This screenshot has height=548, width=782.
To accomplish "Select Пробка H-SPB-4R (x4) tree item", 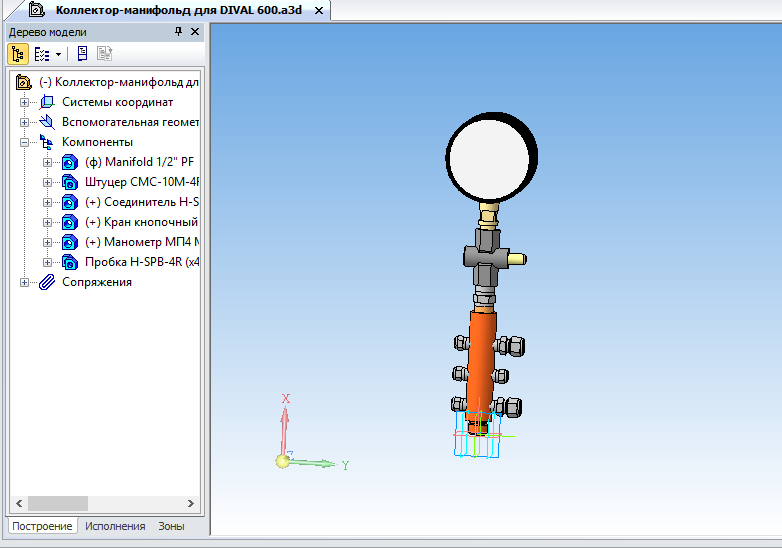I will [x=142, y=262].
